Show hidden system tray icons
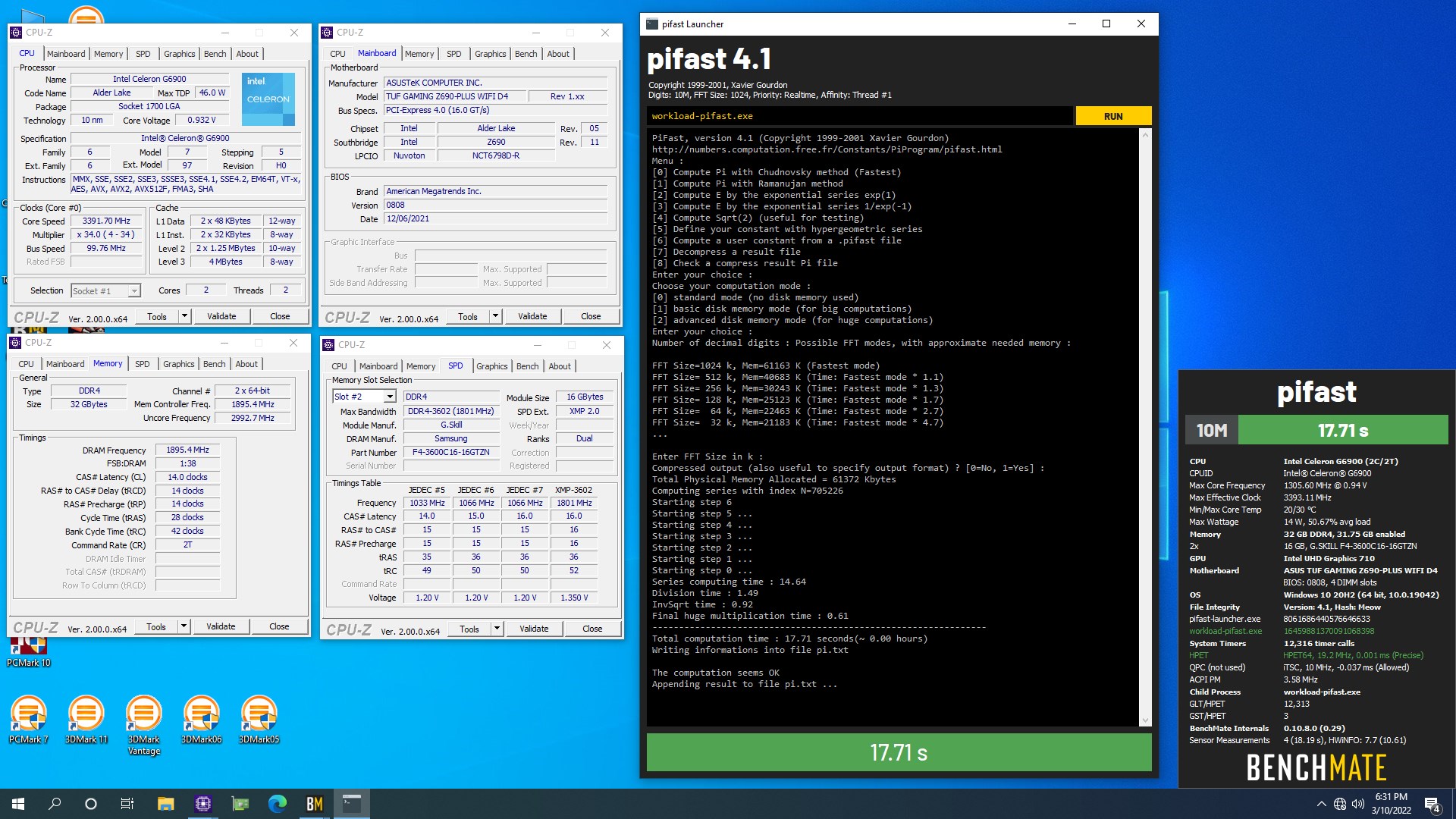 (x=1321, y=804)
